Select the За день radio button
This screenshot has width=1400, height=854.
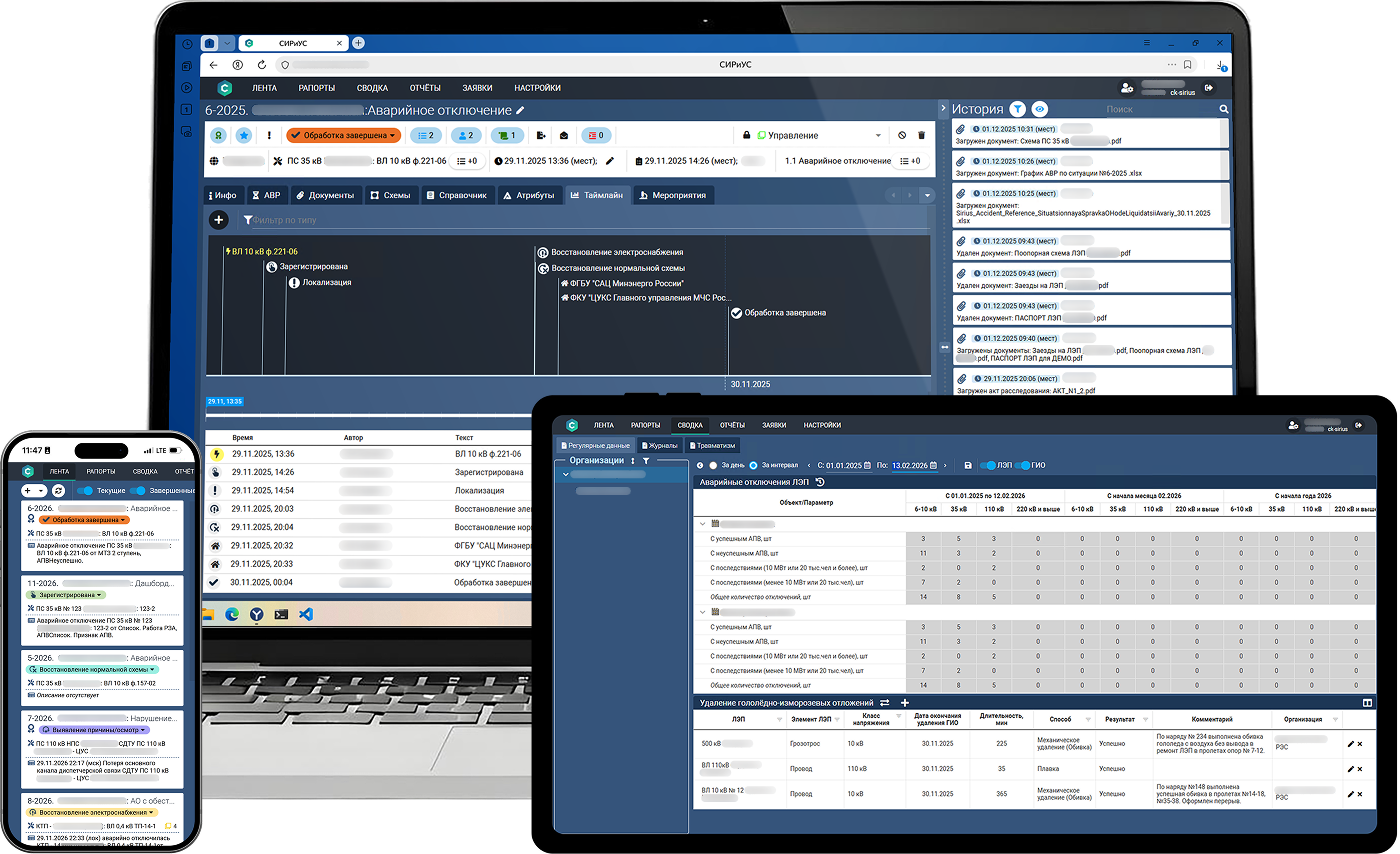713,465
